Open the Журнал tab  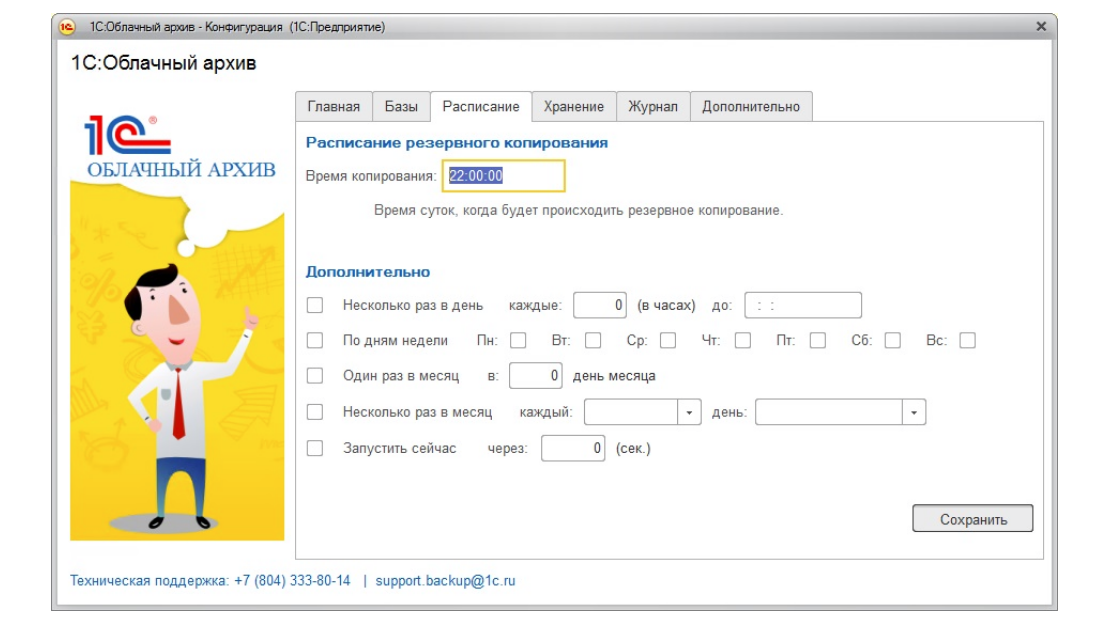coord(653,107)
